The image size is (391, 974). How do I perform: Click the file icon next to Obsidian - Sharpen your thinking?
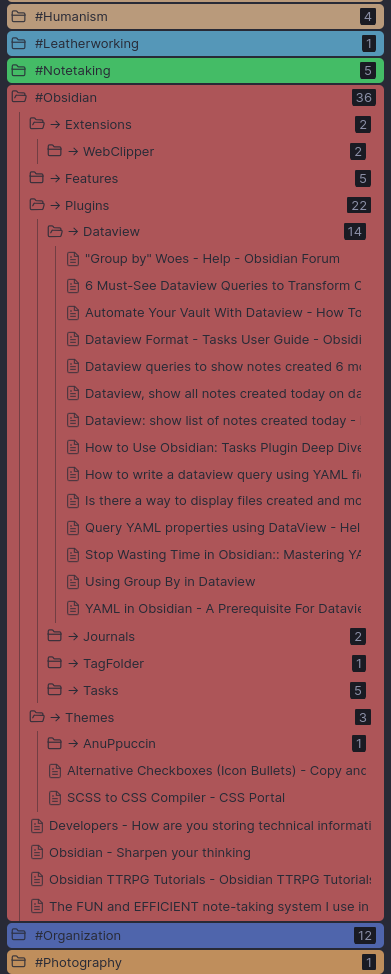[x=37, y=853]
